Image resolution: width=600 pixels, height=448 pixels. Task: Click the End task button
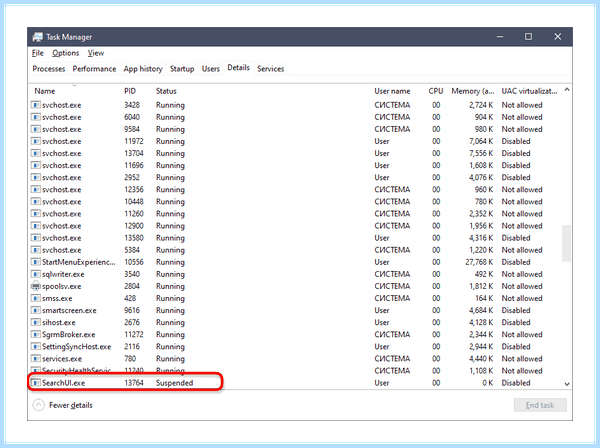(x=540, y=405)
